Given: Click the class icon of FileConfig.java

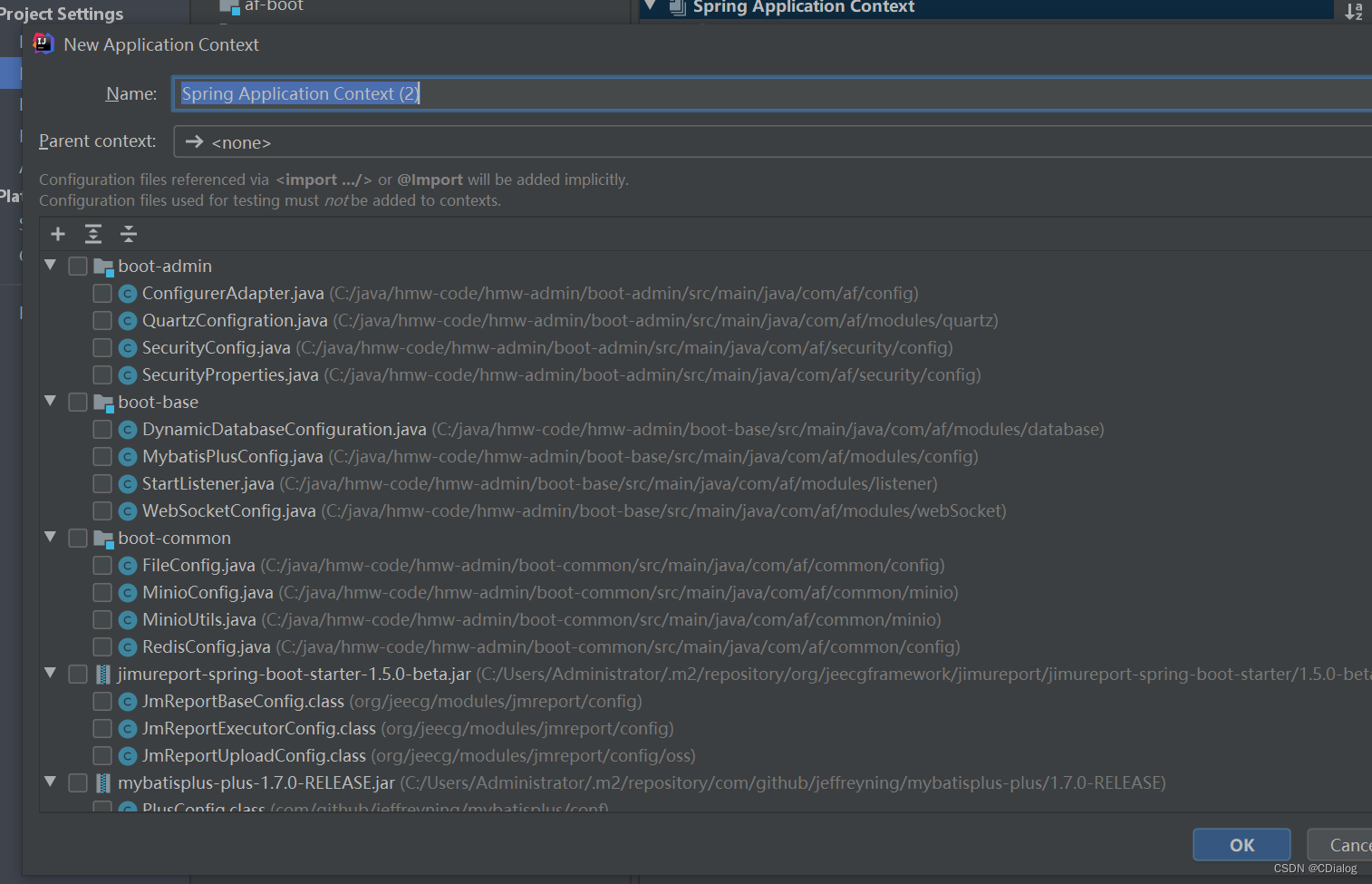Looking at the screenshot, I should [x=128, y=566].
